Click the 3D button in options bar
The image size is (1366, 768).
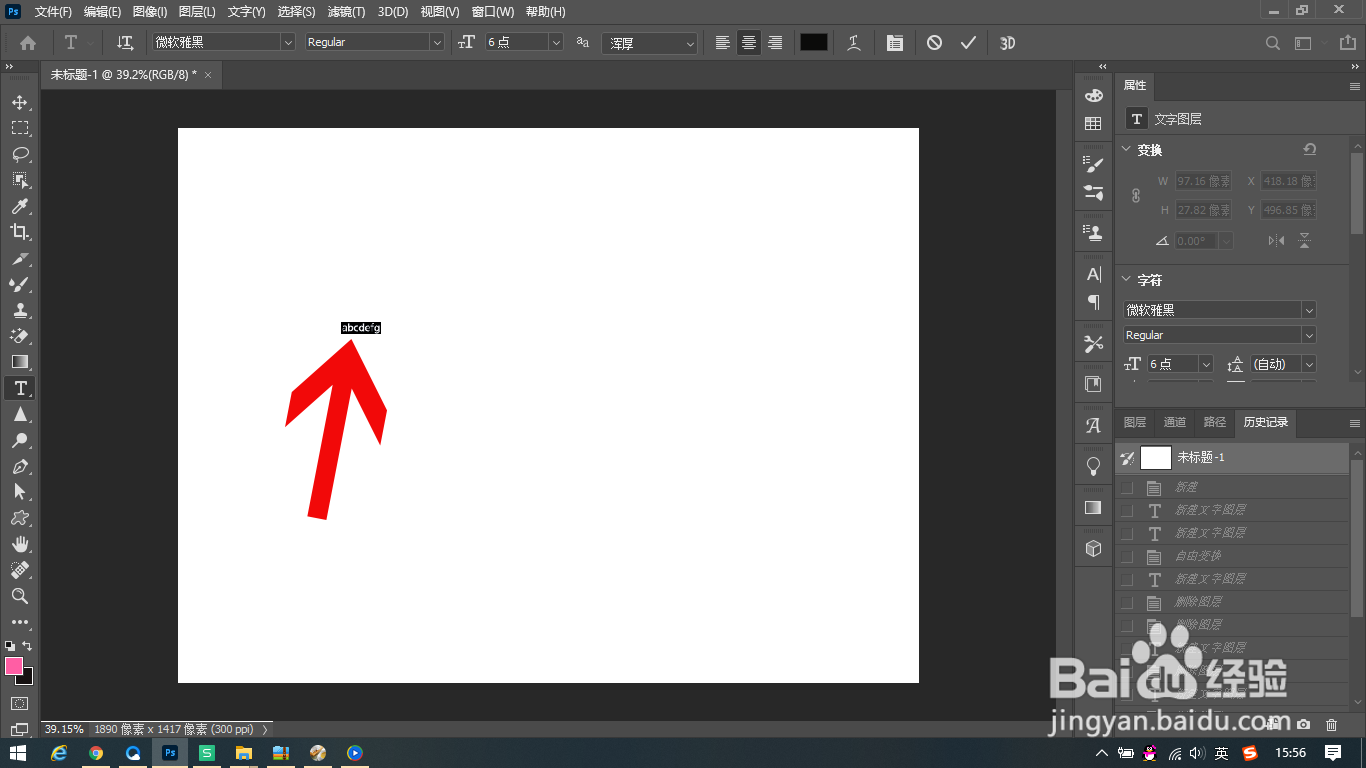1008,43
